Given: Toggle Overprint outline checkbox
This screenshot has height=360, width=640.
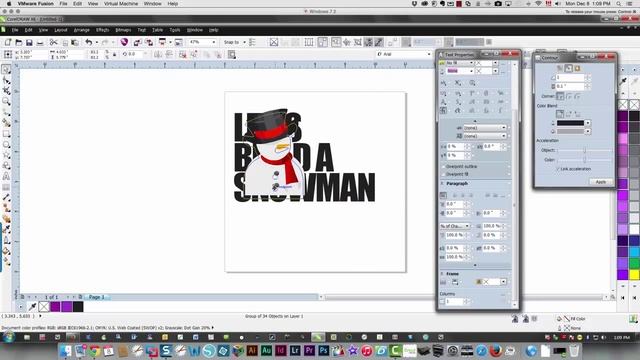Looking at the screenshot, I should 444,167.
